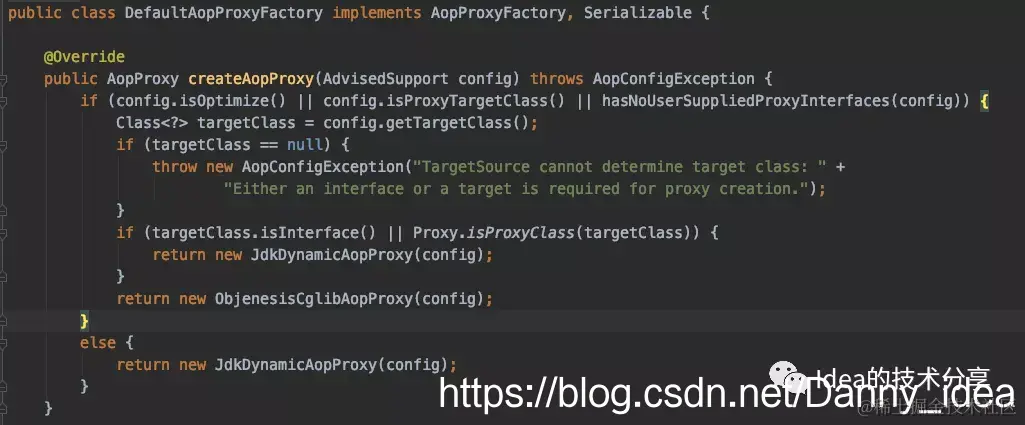This screenshot has width=1025, height=425.
Task: Collapse fold marker on createAopProxy method line
Action: click(x=3, y=79)
